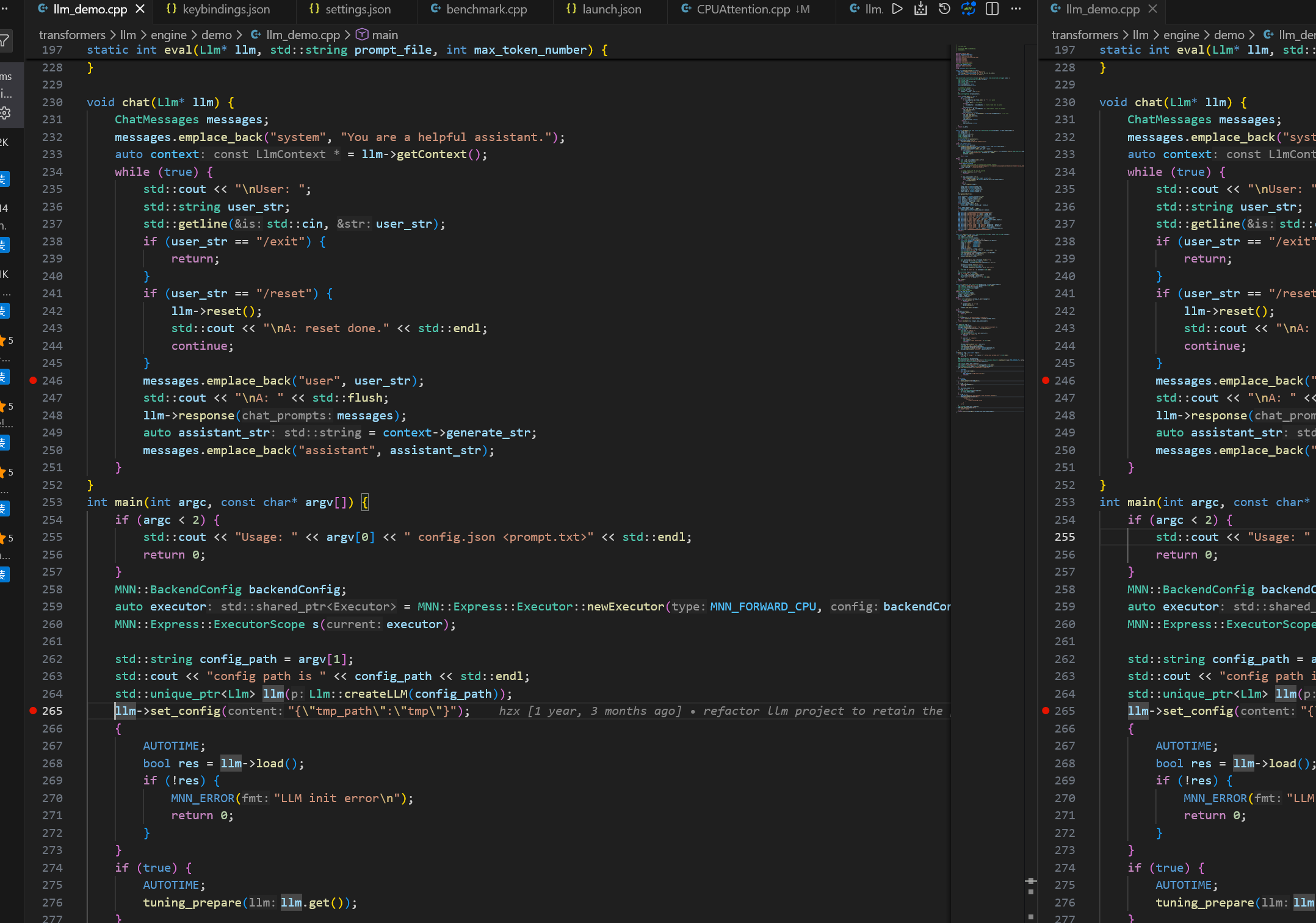Open 'engine' folder breadcrumb dropdown in left editor
Screen dimensions: 1316x923
168,35
